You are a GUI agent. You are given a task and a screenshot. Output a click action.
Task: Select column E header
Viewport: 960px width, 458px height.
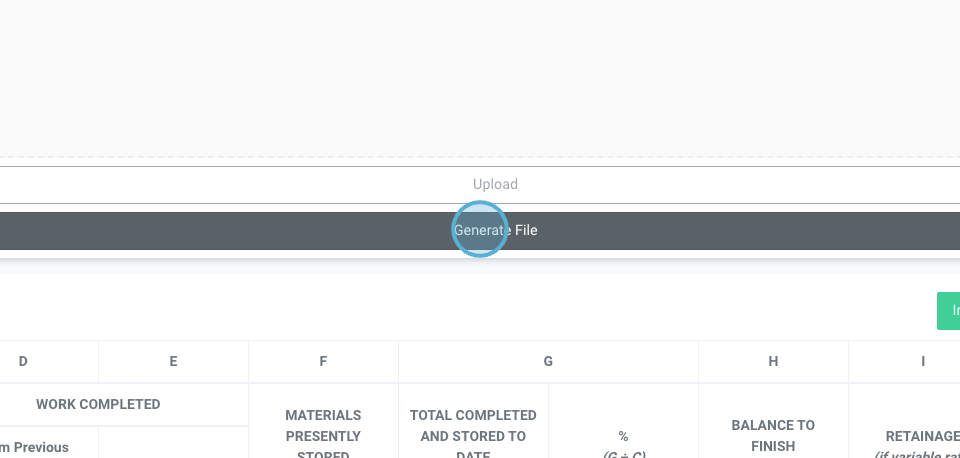tap(173, 361)
